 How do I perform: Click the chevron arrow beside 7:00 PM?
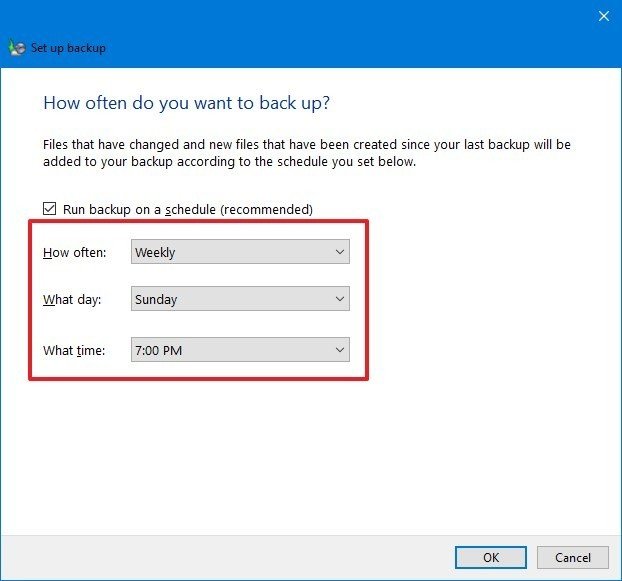tap(340, 350)
